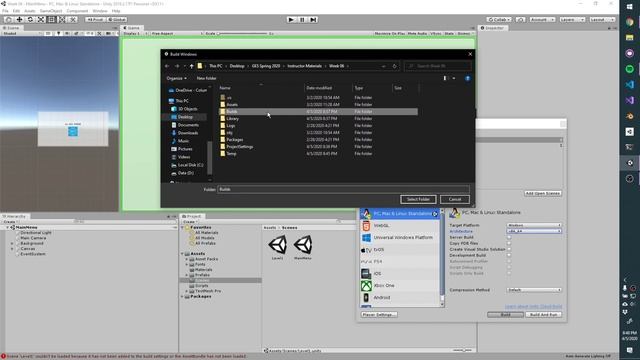Go up one folder in file dialog
Image resolution: width=640 pixels, height=360 pixels.
click(x=191, y=66)
